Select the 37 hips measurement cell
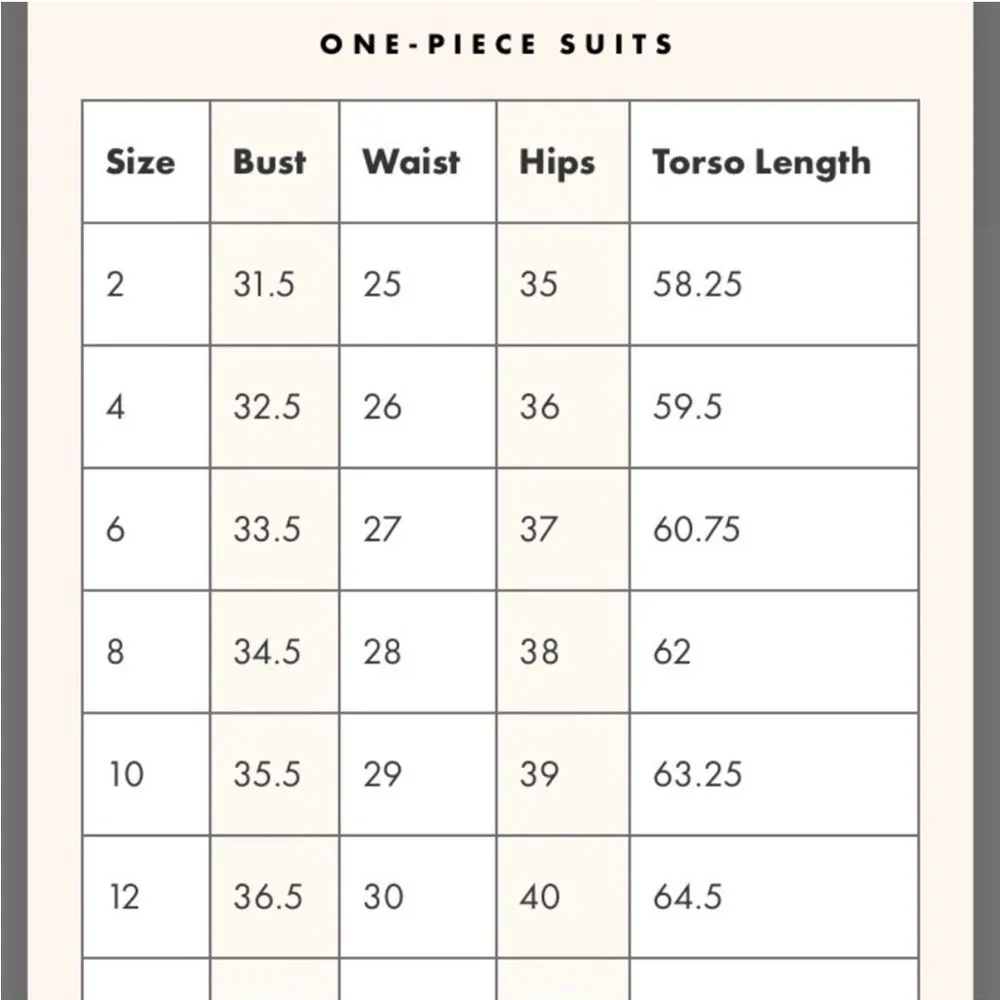Screen dimensions: 1000x1000 pos(538,530)
